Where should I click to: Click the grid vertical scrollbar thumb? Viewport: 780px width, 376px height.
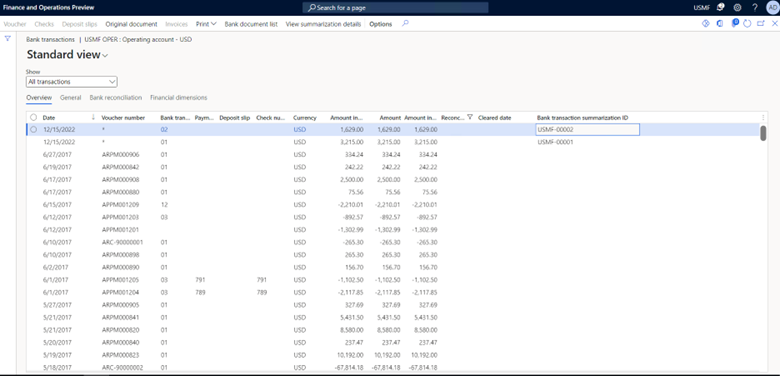[x=763, y=133]
